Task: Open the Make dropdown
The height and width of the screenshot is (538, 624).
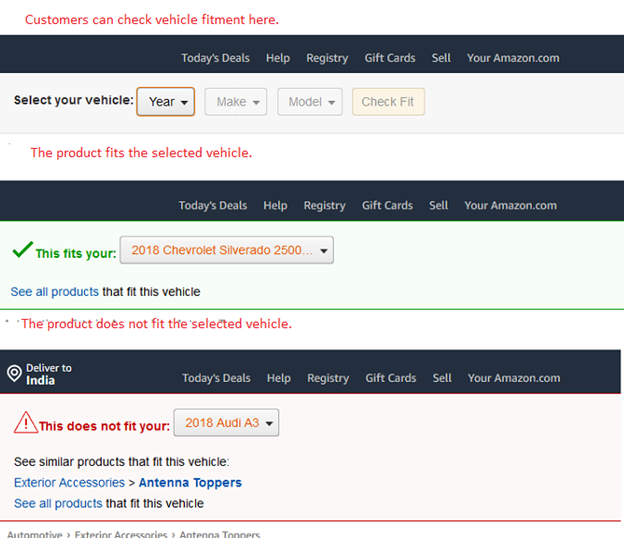Action: 235,102
